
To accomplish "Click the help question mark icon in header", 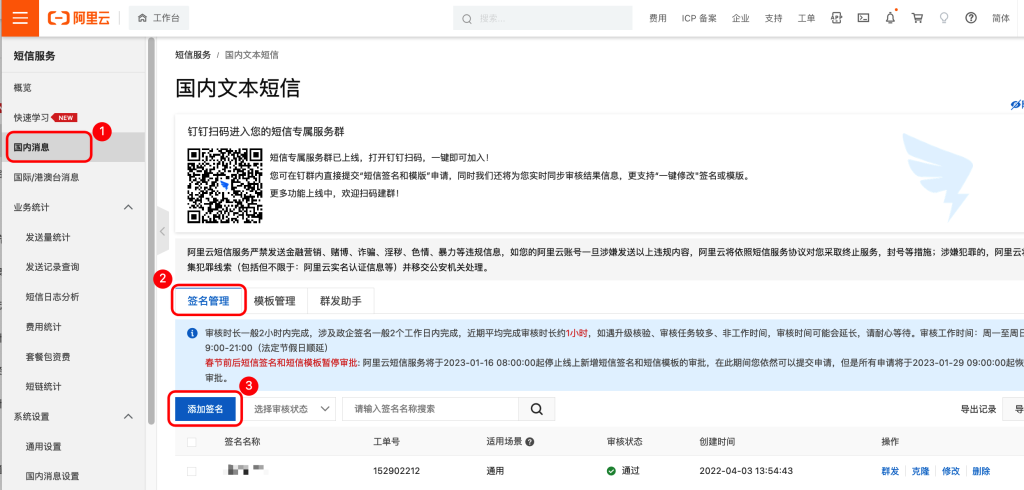I will click(970, 18).
